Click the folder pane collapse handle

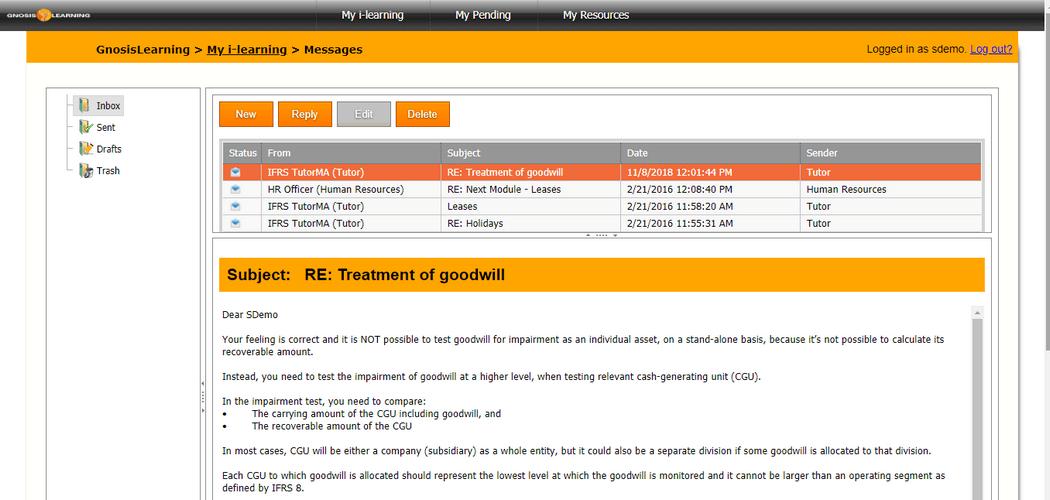tap(203, 397)
